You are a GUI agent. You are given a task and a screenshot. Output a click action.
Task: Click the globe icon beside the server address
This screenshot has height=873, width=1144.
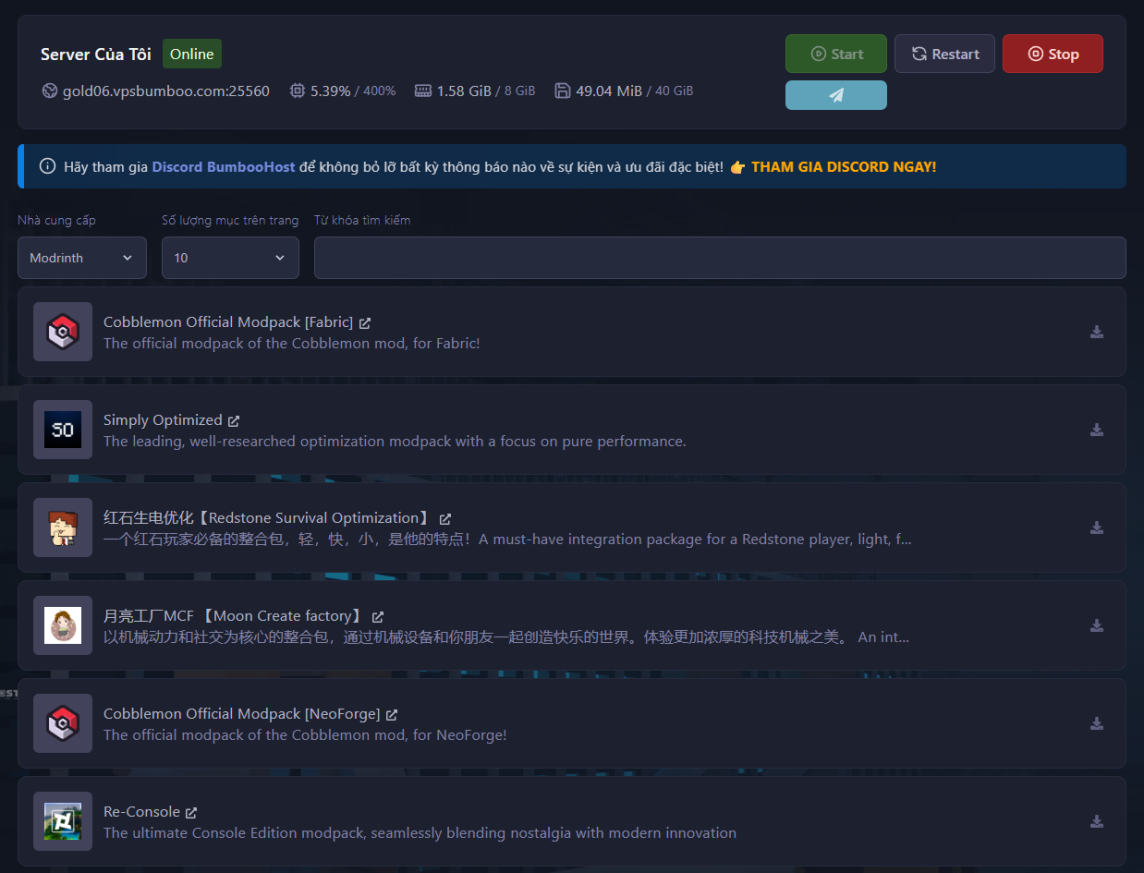click(49, 90)
